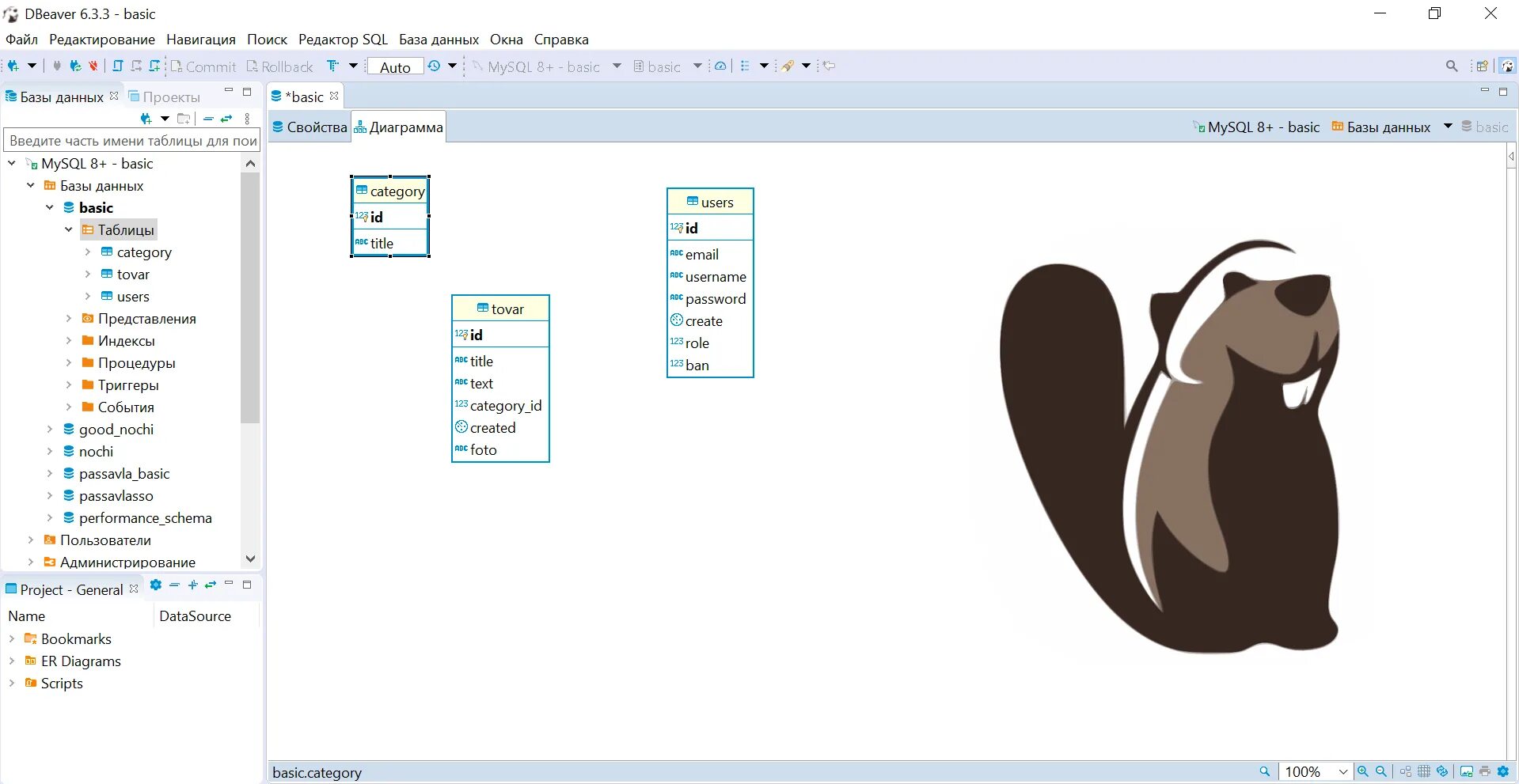Create new connection from the navigator panel toolbar
The height and width of the screenshot is (784, 1519).
[146, 119]
